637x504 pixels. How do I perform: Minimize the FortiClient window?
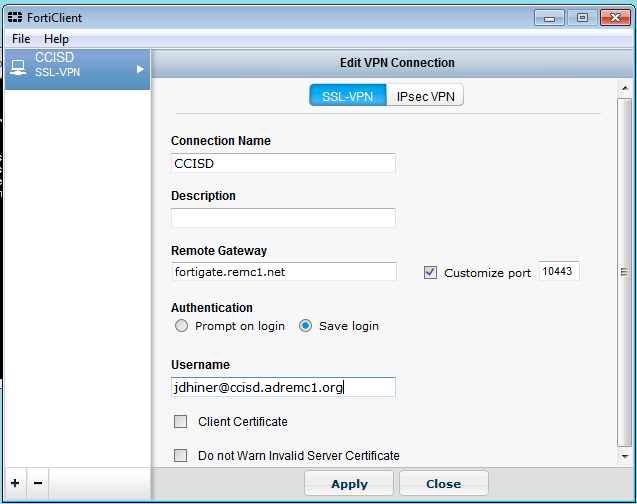point(549,18)
